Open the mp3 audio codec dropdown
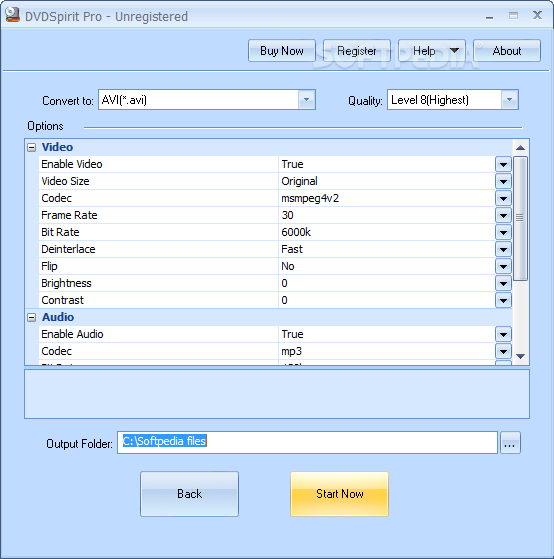This screenshot has height=559, width=554. pyautogui.click(x=503, y=352)
